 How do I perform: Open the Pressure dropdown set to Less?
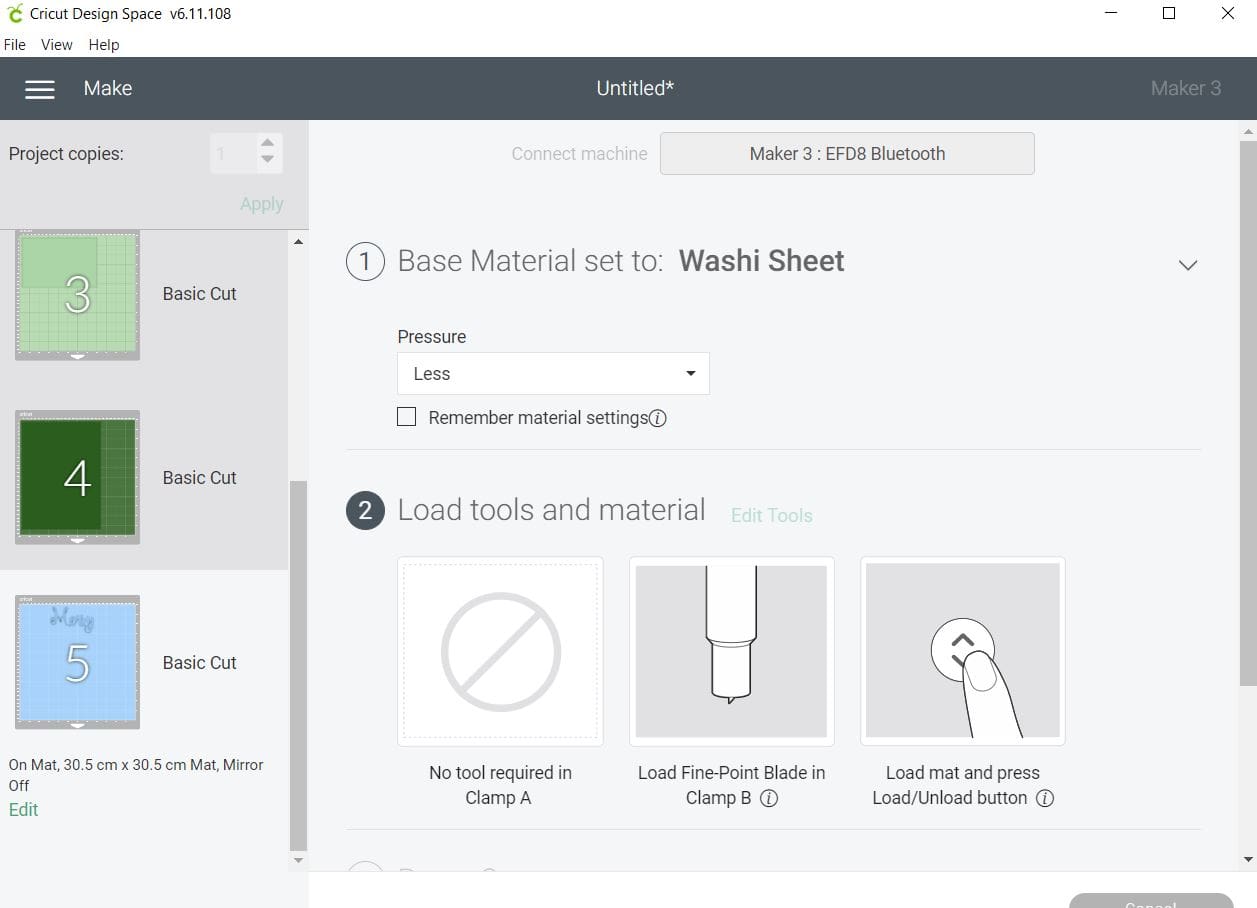click(553, 373)
